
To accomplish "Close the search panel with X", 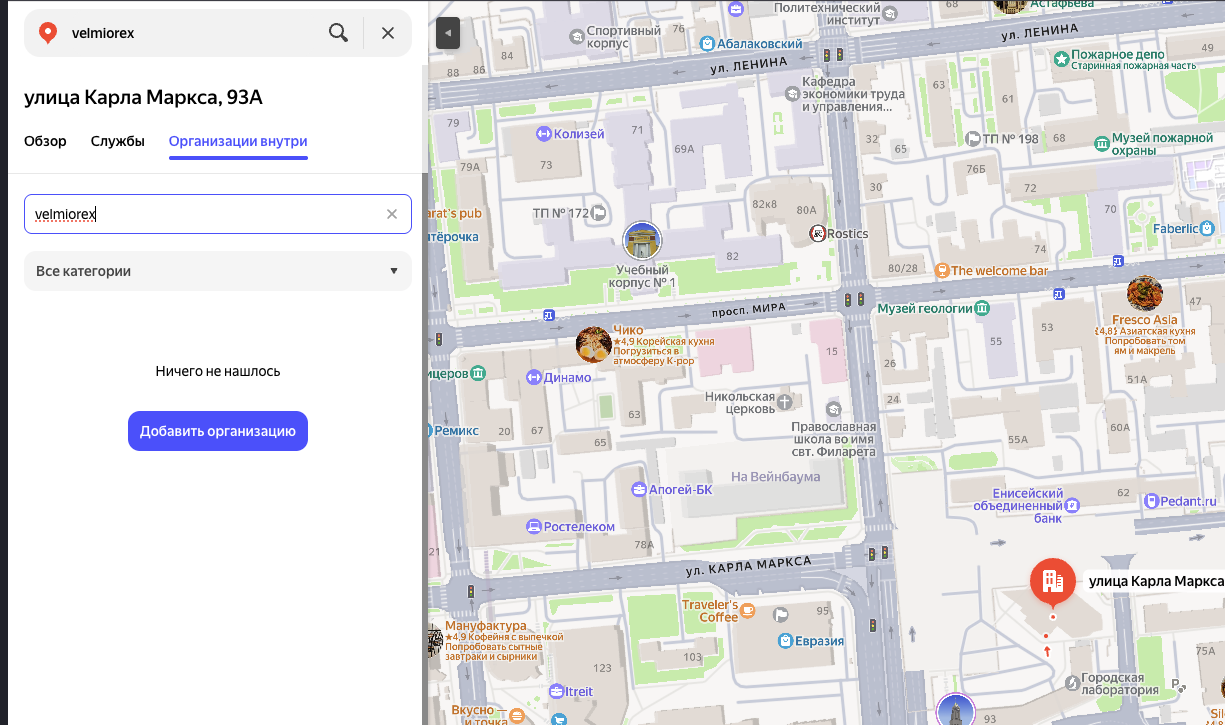I will coord(388,33).
